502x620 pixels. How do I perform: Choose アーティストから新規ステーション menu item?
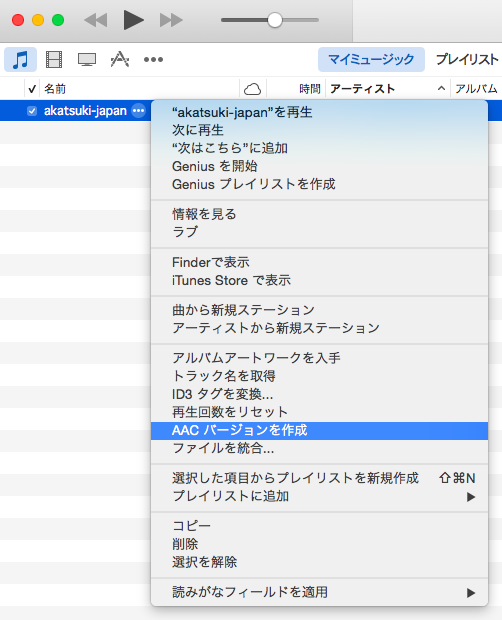click(319, 328)
